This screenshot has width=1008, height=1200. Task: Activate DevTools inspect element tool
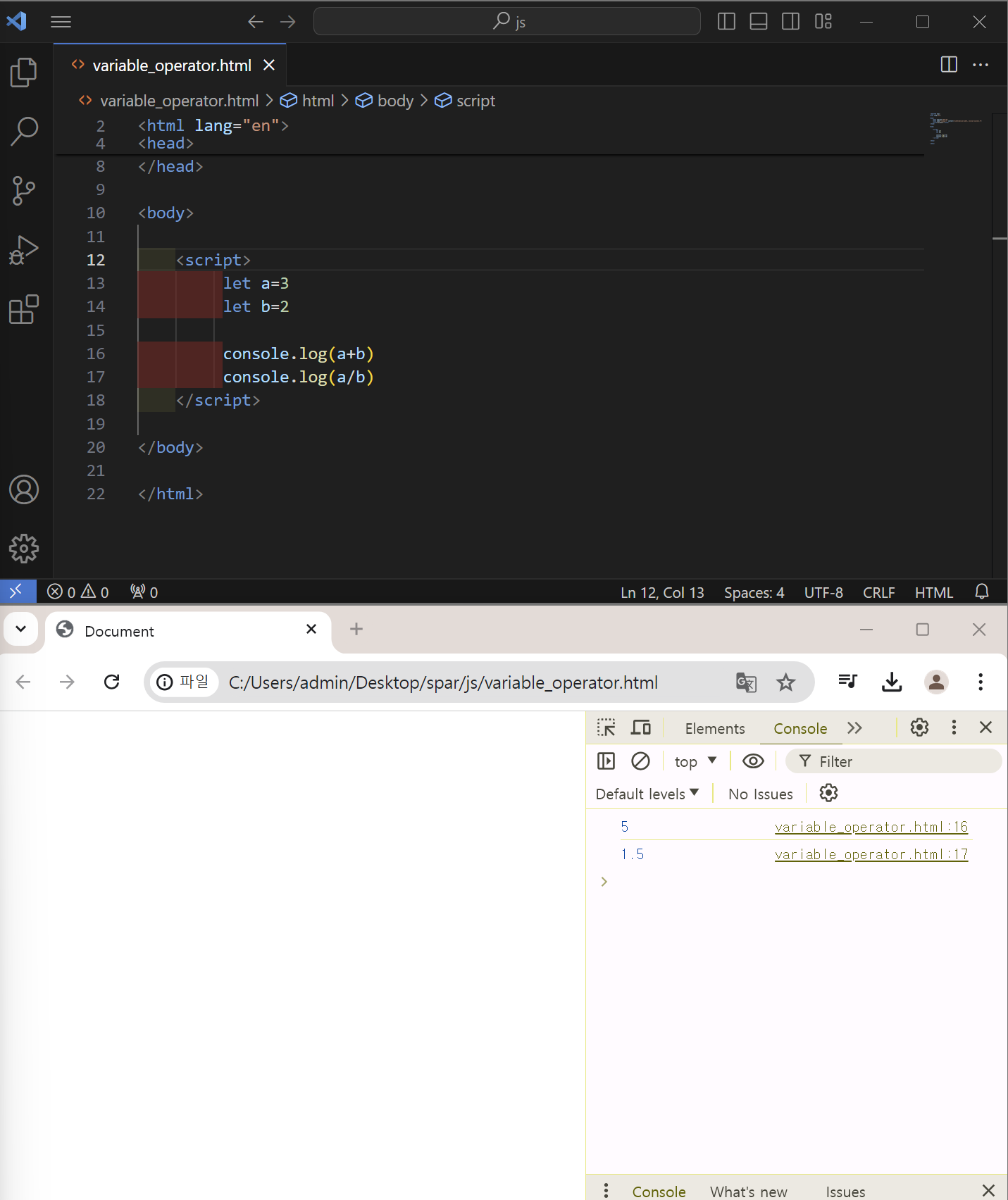click(x=606, y=727)
